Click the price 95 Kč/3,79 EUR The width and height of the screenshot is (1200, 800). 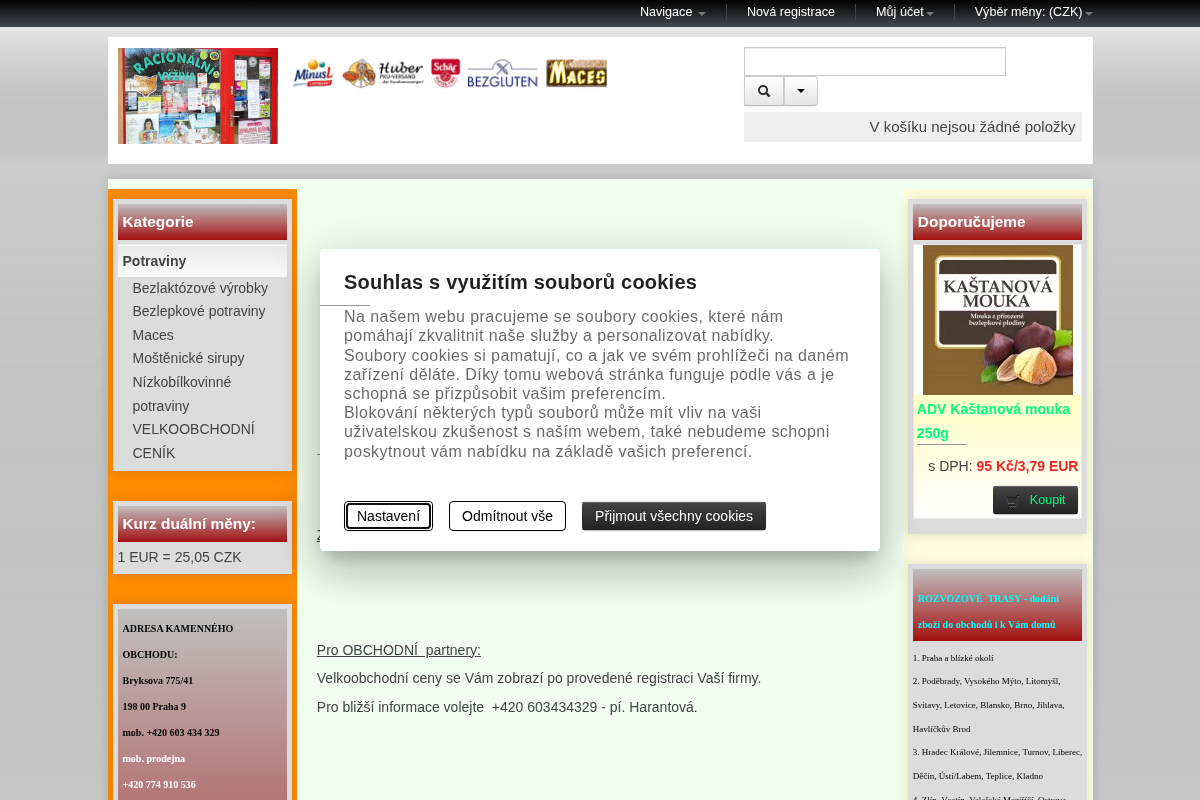pyautogui.click(x=1027, y=466)
